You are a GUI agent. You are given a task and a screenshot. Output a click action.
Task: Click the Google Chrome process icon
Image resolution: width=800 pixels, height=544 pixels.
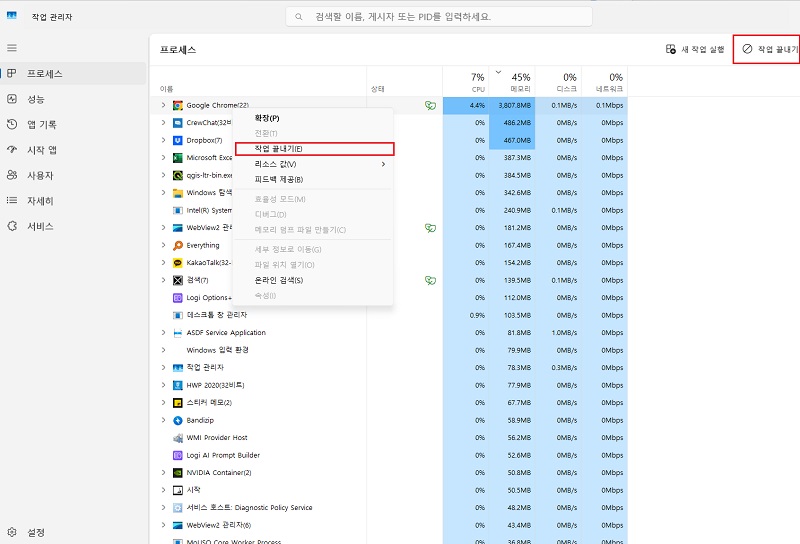(178, 106)
